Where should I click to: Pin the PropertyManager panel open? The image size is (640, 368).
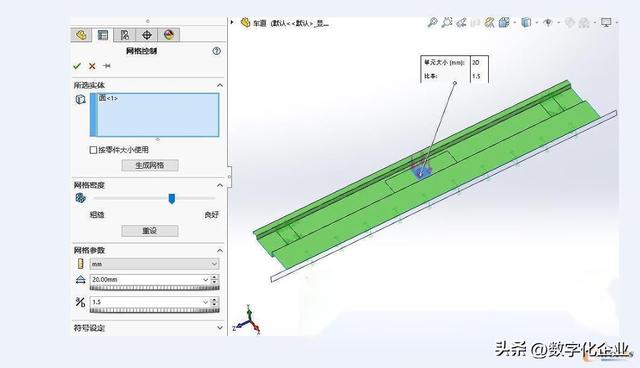(107, 66)
